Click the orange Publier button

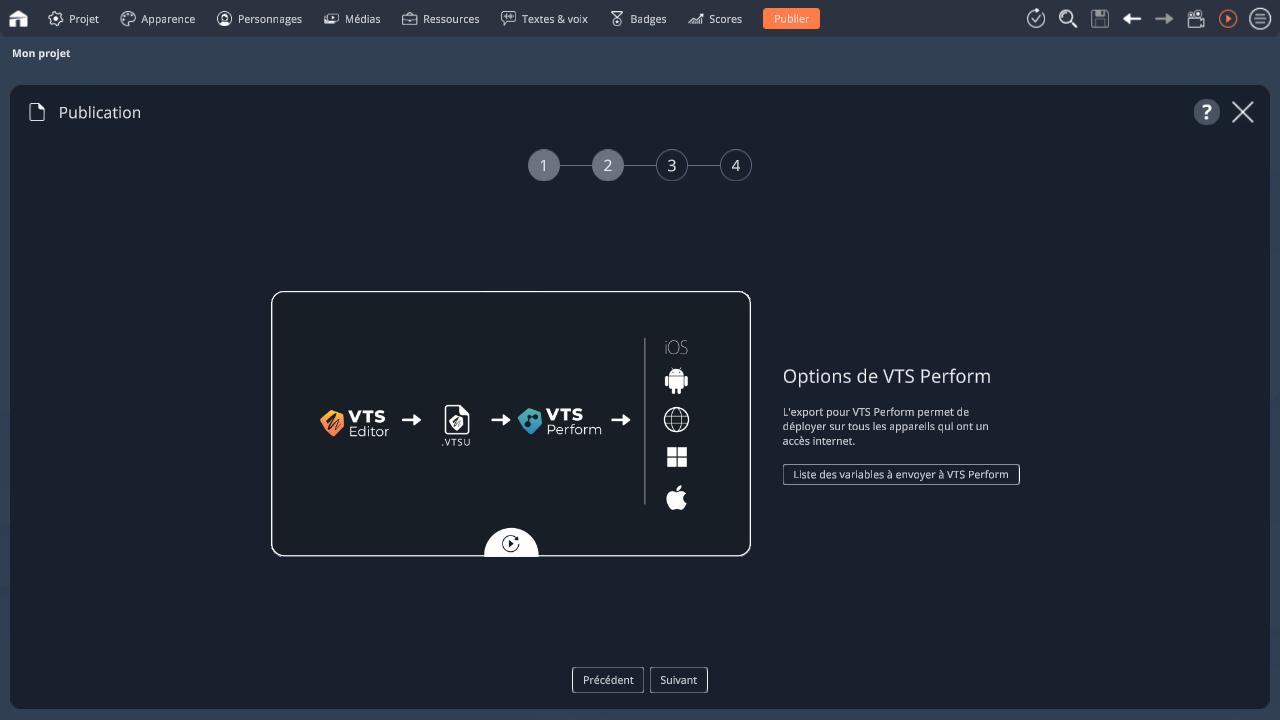coord(791,18)
